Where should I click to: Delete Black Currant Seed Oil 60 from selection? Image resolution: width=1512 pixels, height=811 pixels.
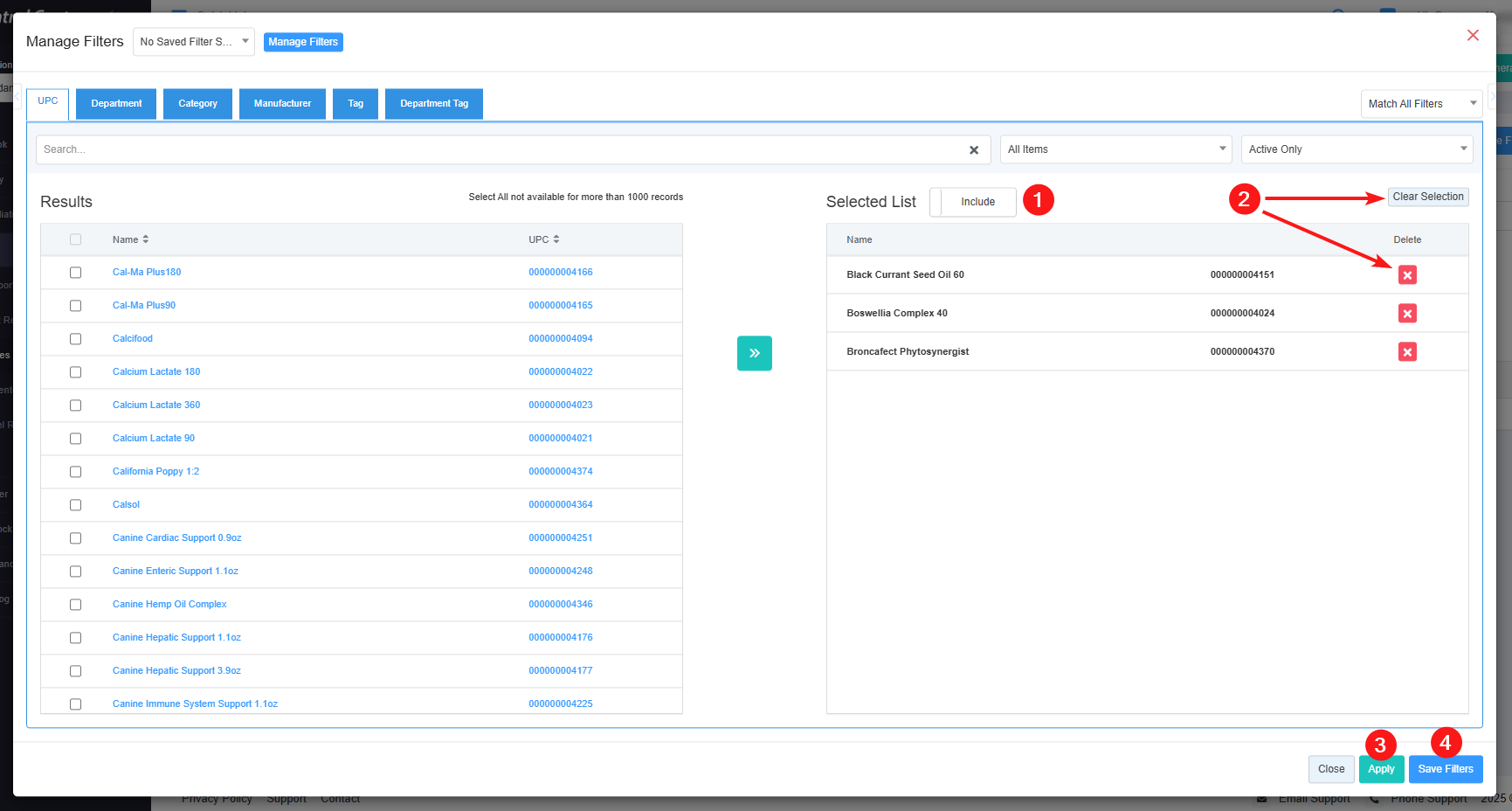coord(1406,275)
